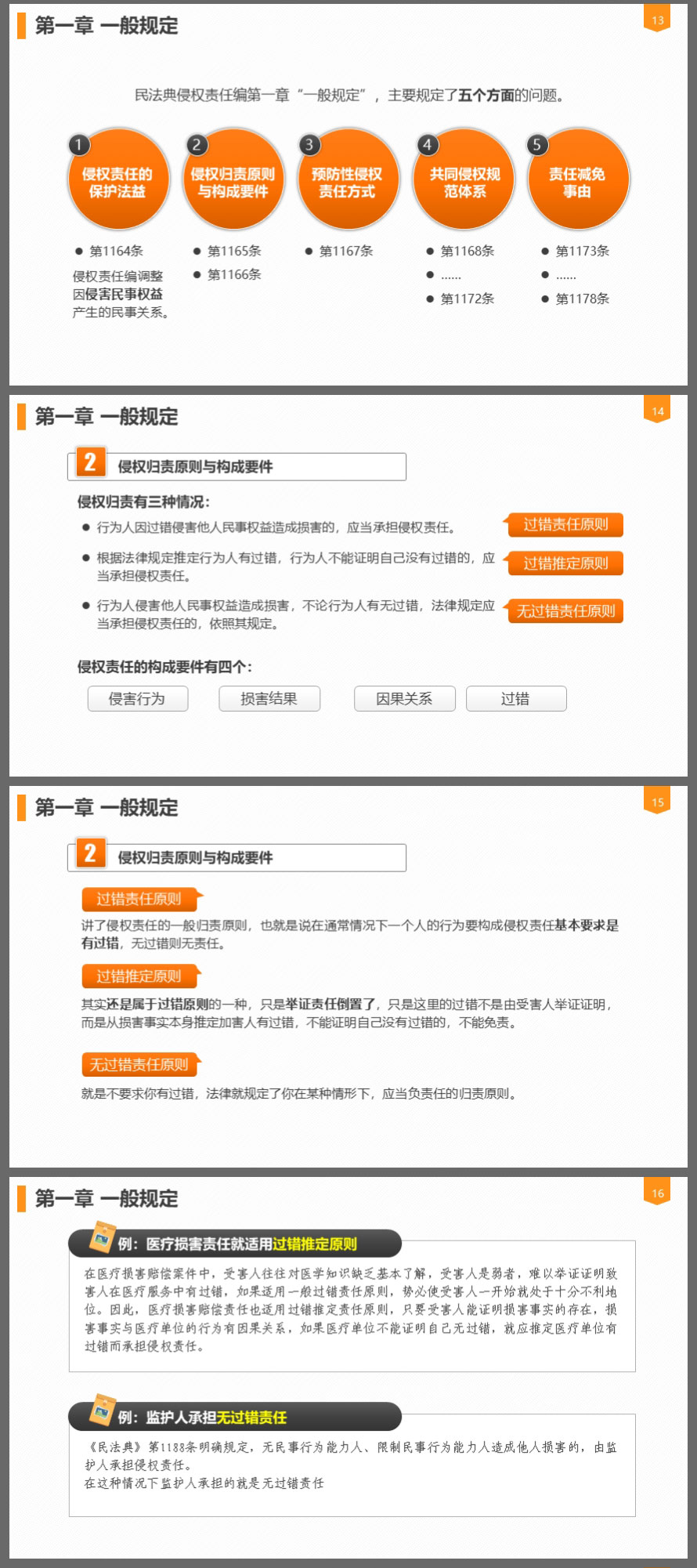697x1568 pixels.
Task: Click the 例：监护人承担无过错责任 header bar
Action: [235, 1418]
